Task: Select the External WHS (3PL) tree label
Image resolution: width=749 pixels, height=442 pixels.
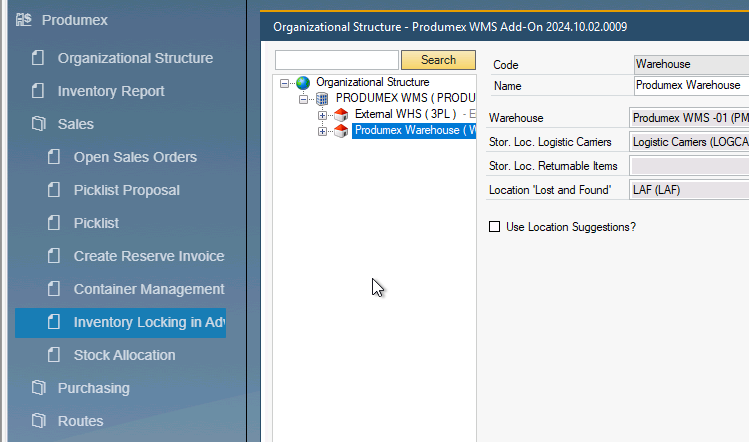Action: click(x=406, y=114)
